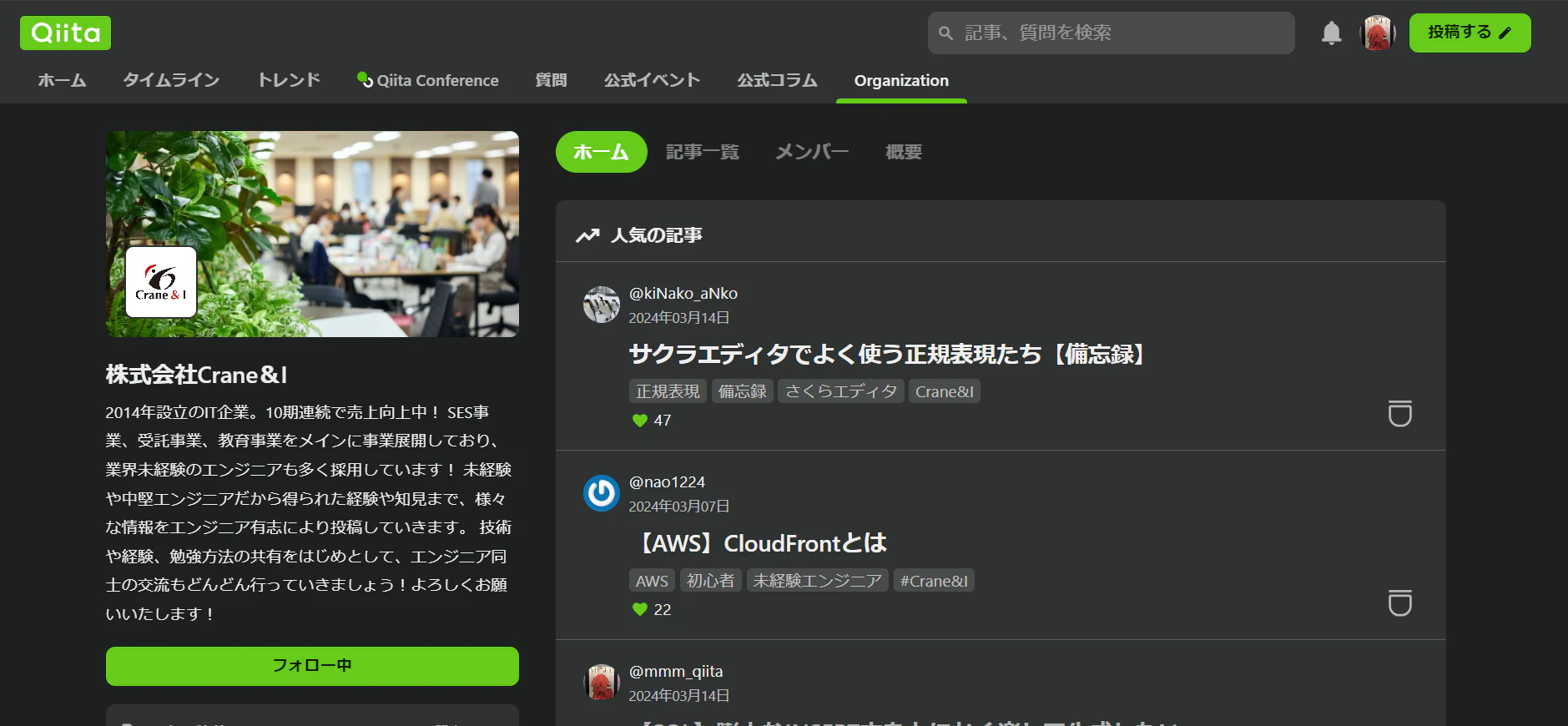Open @mmm_qiita's avatar
Image resolution: width=1568 pixels, height=726 pixels.
point(601,683)
